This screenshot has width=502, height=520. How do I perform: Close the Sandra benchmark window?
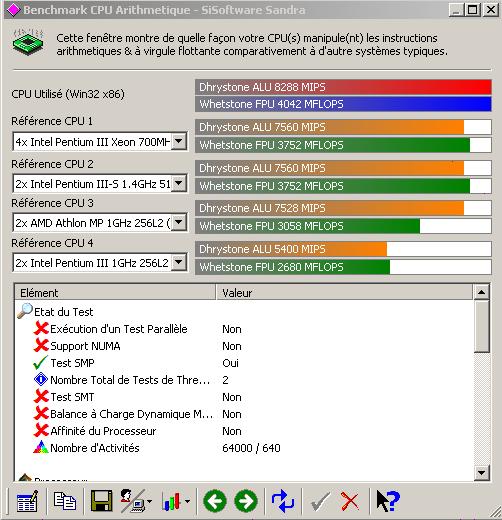(x=490, y=10)
